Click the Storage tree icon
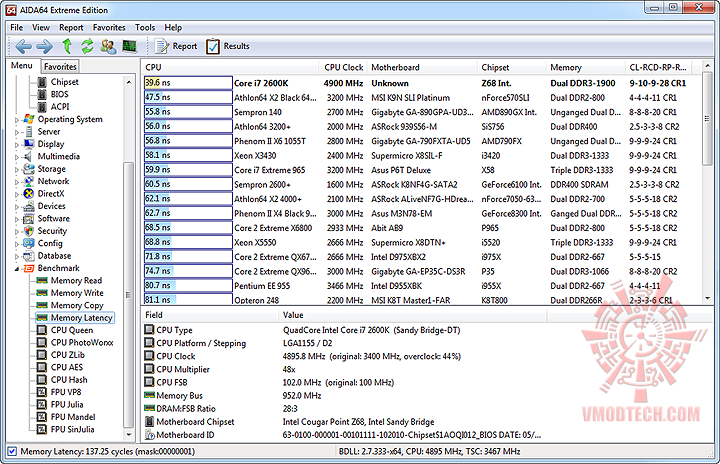The width and height of the screenshot is (720, 464). click(x=29, y=169)
